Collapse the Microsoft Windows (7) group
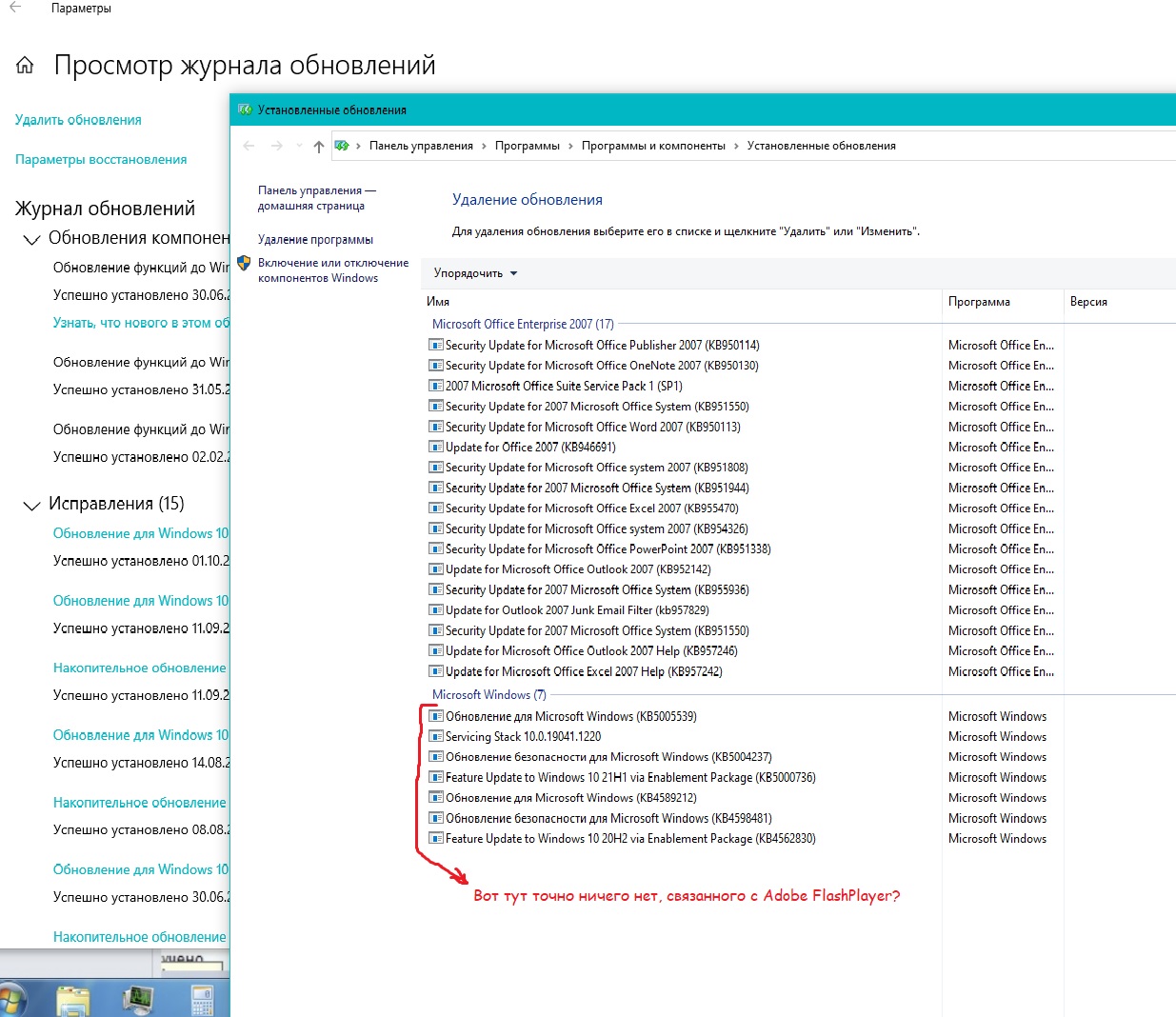Screen dimensions: 1176x1017 click(489, 694)
